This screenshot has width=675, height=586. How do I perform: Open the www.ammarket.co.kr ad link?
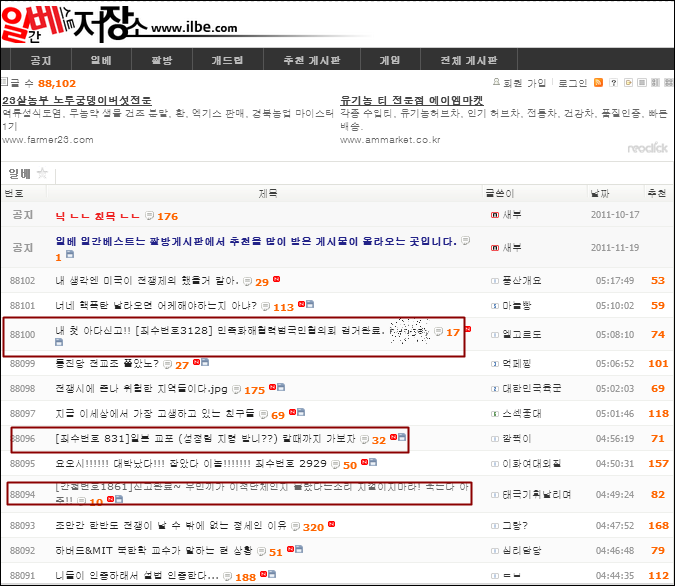[390, 140]
